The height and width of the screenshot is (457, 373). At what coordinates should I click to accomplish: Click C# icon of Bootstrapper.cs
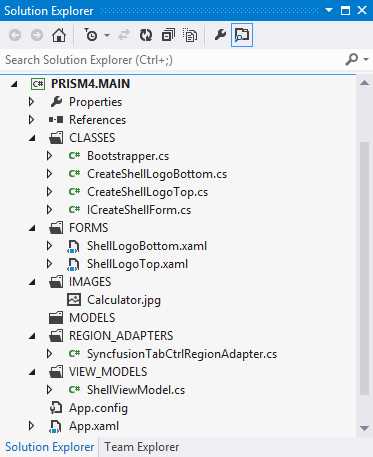pyautogui.click(x=74, y=155)
